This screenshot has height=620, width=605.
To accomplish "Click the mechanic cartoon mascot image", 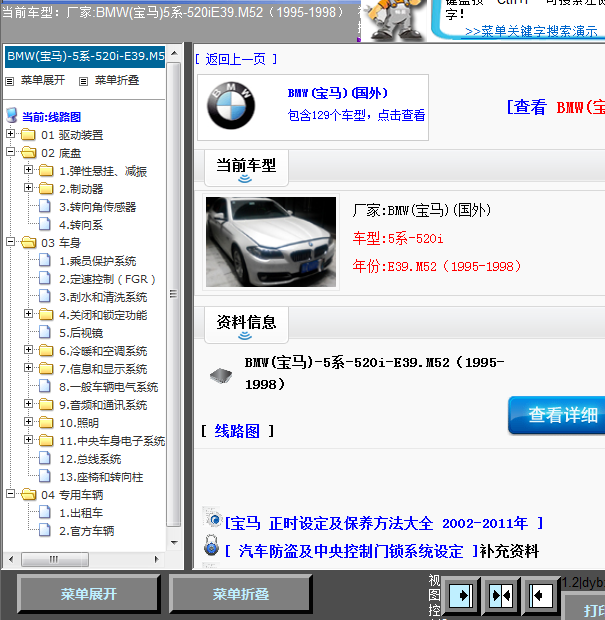I will click(x=393, y=20).
